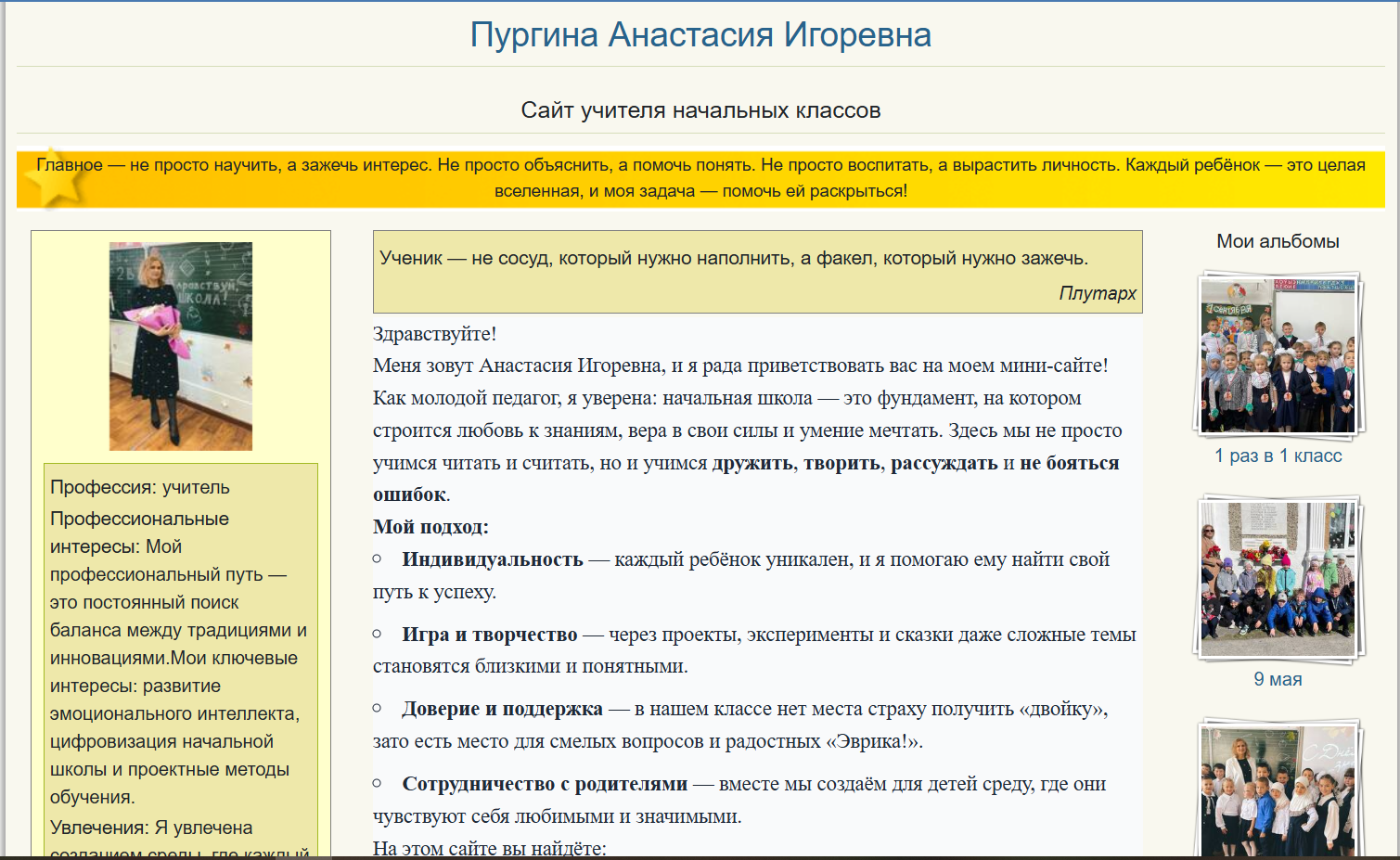The width and height of the screenshot is (1400, 860).
Task: Click the greeting 'Здравствуйте!'
Action: pyautogui.click(x=434, y=334)
